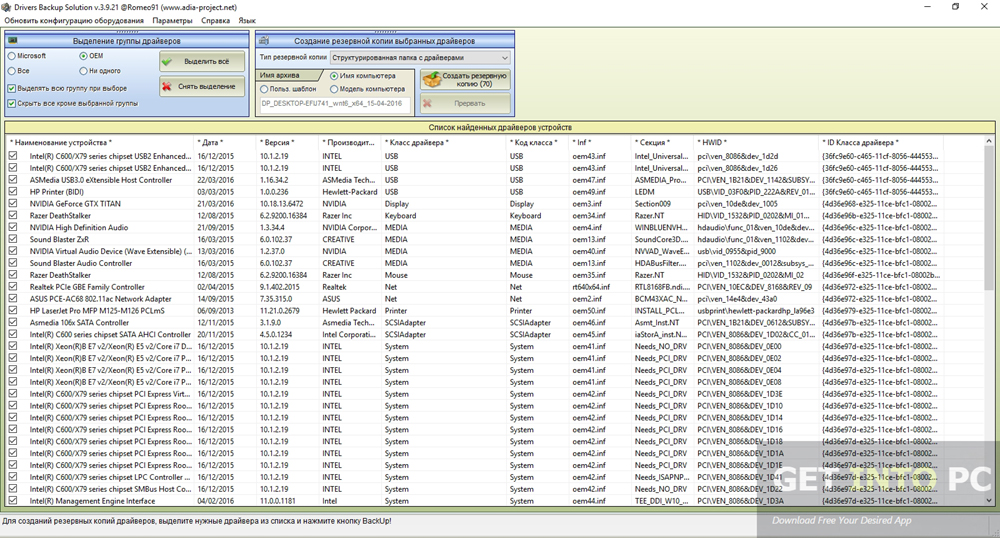Click the version cell 10.18.13.6472
This screenshot has width=1000, height=538.
[x=281, y=203]
